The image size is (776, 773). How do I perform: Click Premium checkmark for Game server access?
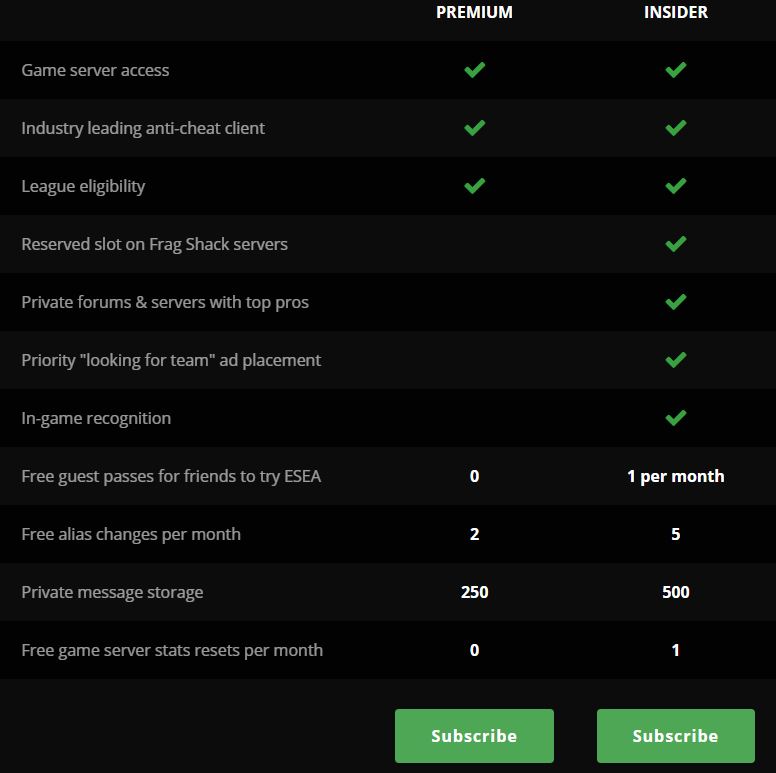475,70
